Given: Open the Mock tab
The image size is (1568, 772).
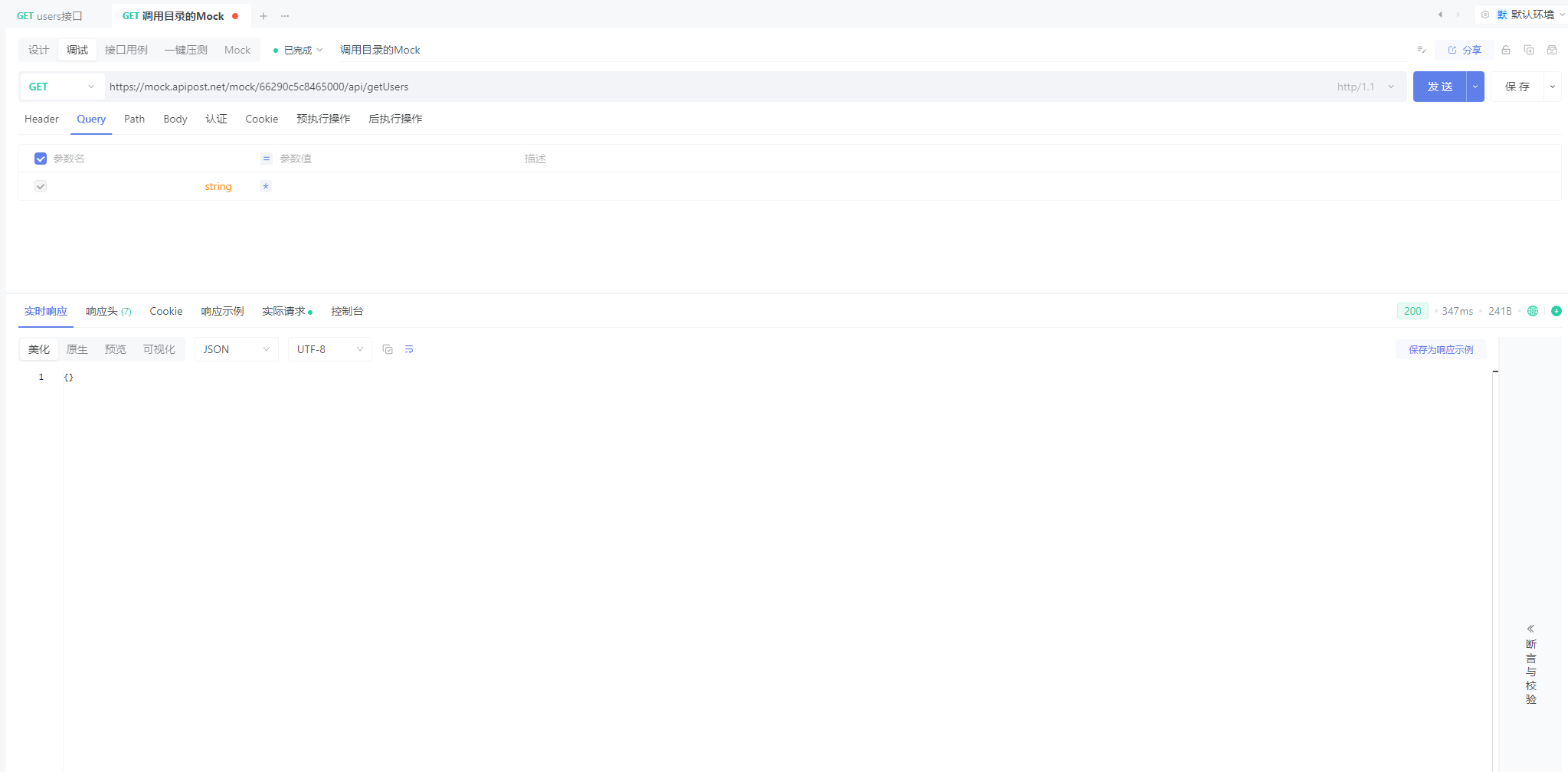Looking at the screenshot, I should [237, 50].
